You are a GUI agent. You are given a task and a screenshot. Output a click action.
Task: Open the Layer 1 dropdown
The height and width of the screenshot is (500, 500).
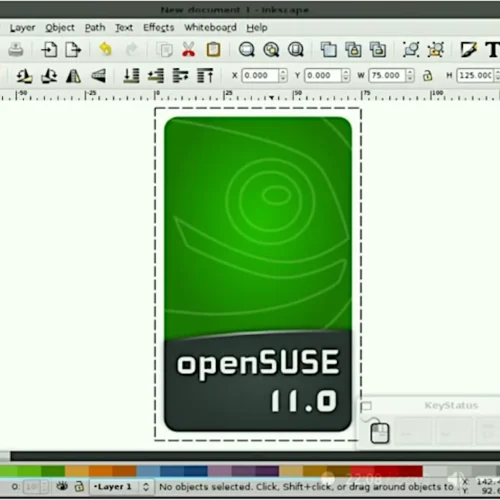122,487
